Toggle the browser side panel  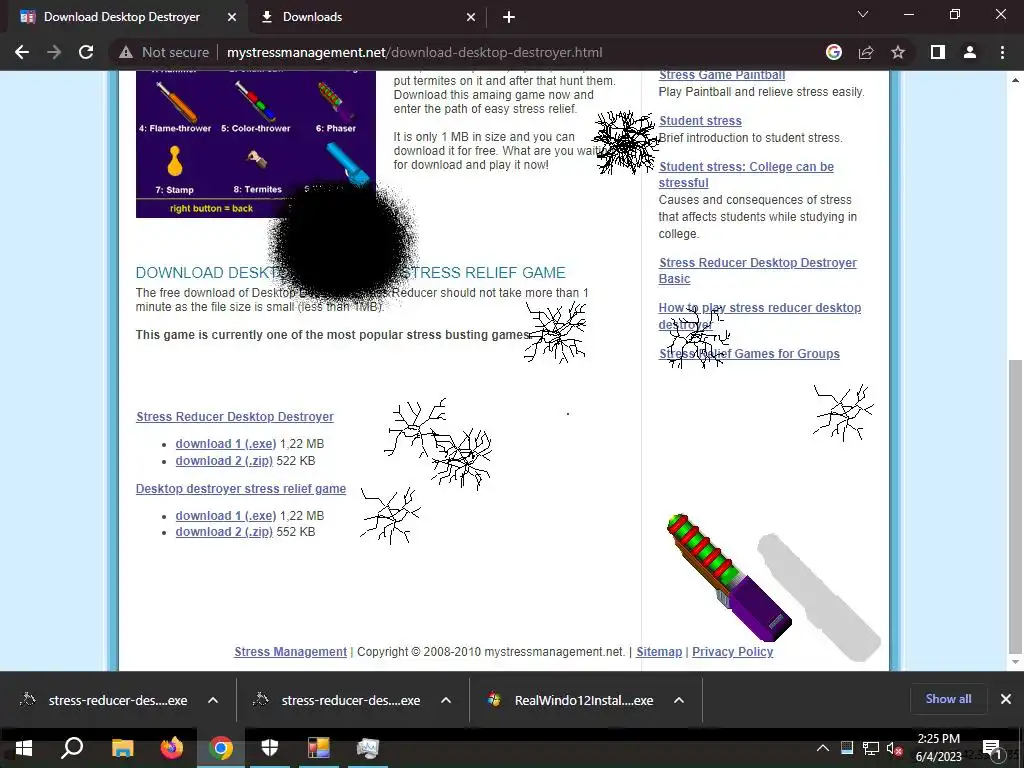pos(938,52)
